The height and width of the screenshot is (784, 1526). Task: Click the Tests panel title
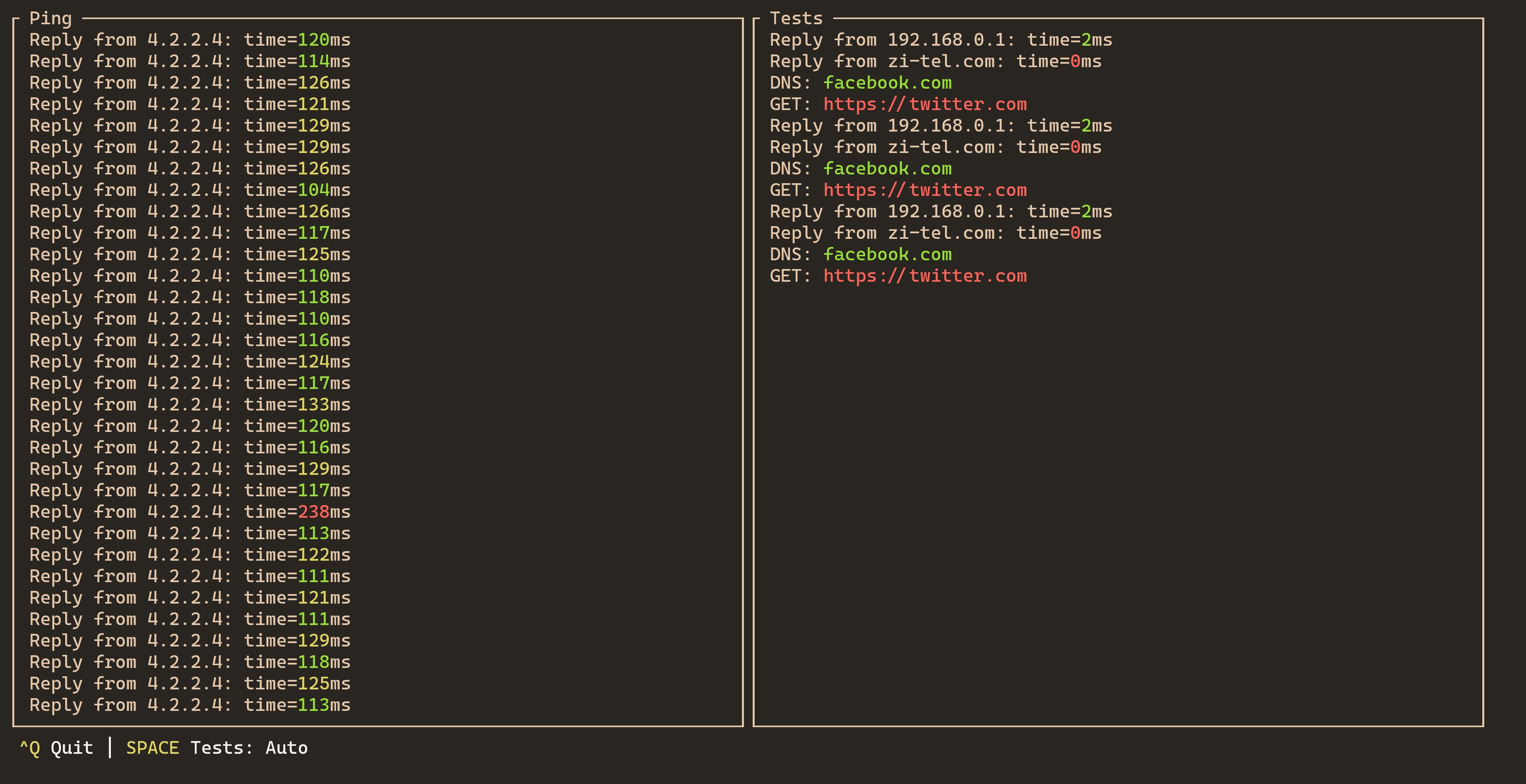[x=796, y=18]
